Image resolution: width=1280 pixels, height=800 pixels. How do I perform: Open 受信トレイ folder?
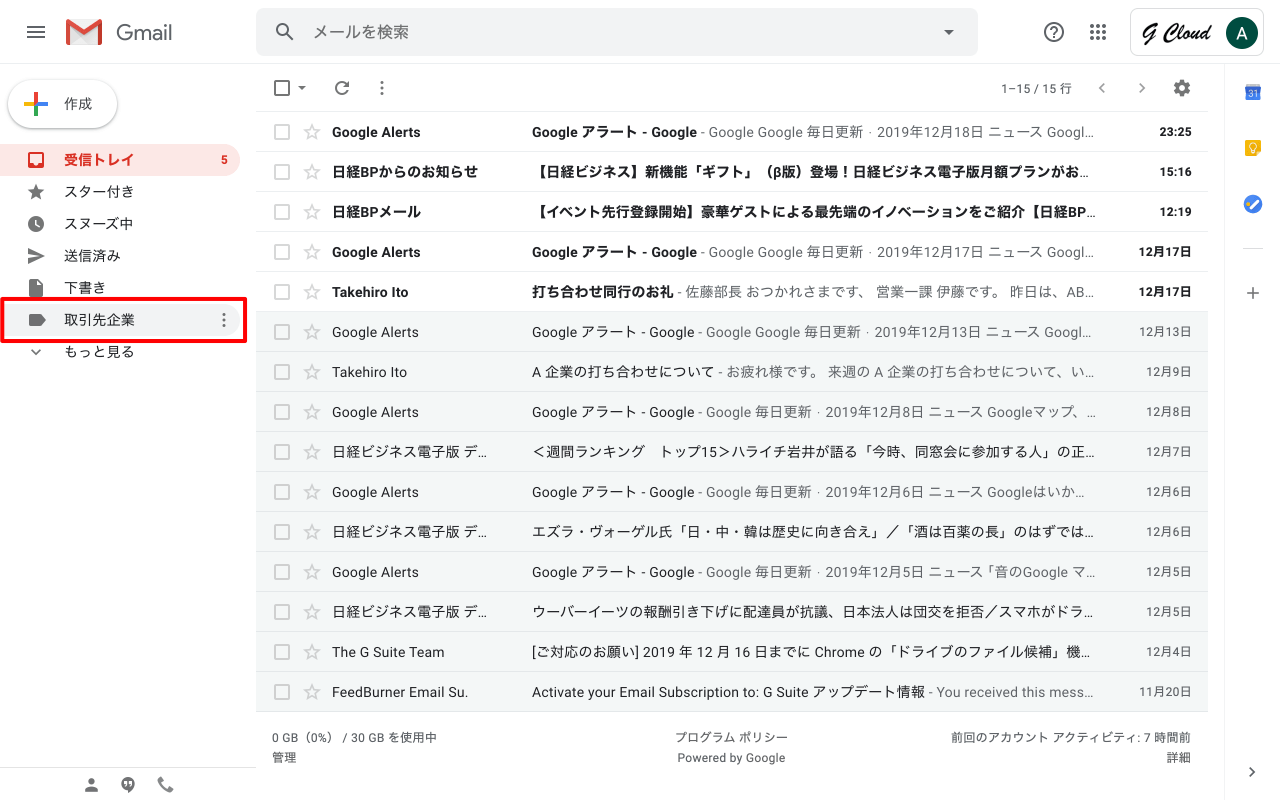click(x=120, y=160)
